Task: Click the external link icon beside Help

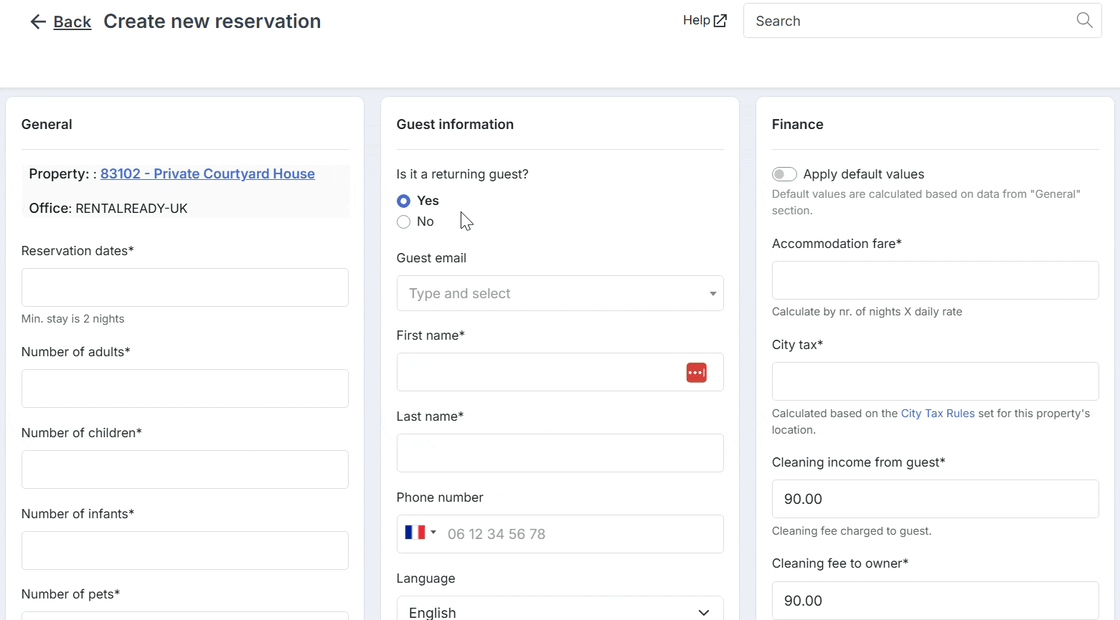Action: 721,21
